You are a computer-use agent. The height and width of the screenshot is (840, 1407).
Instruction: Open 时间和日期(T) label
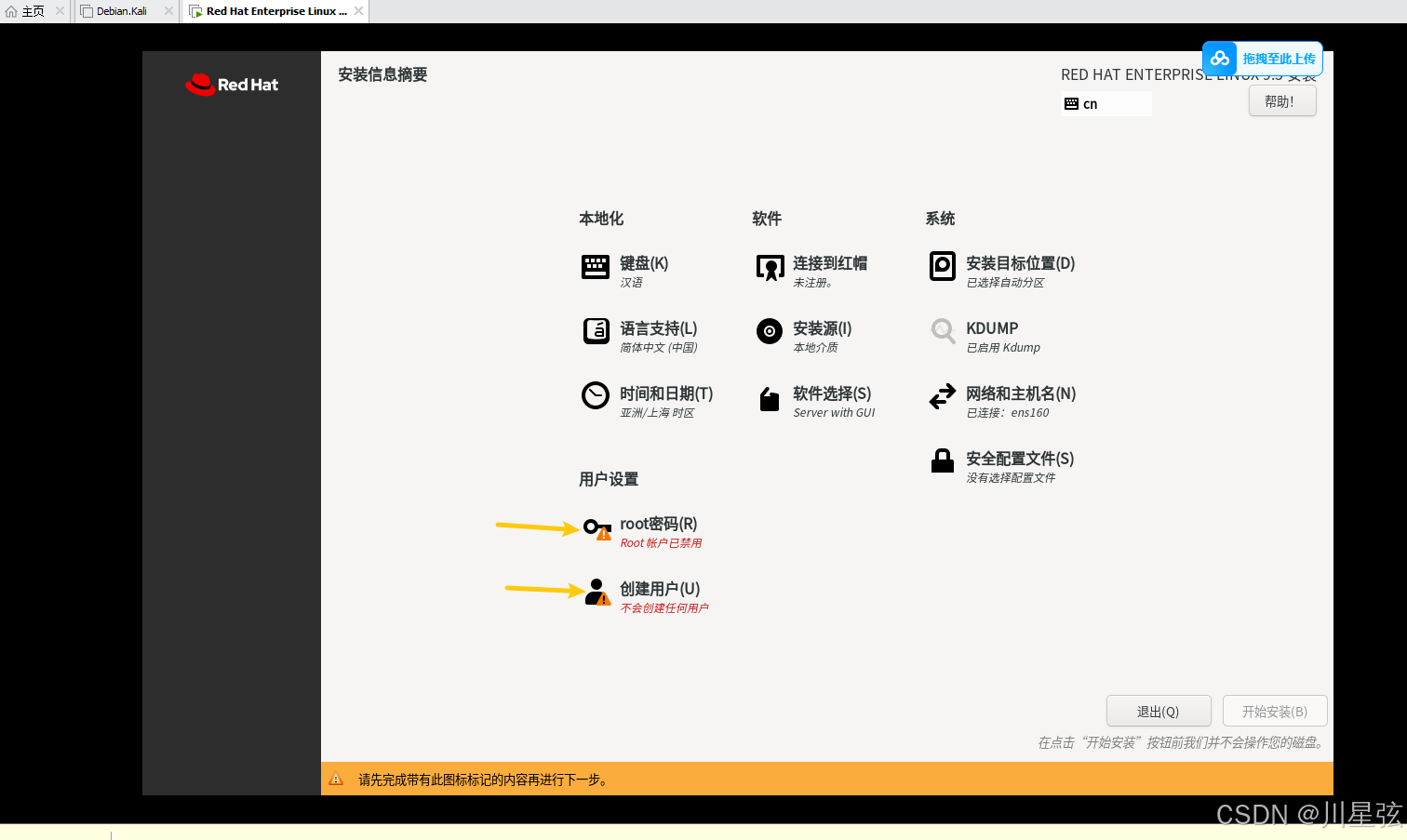coord(666,393)
